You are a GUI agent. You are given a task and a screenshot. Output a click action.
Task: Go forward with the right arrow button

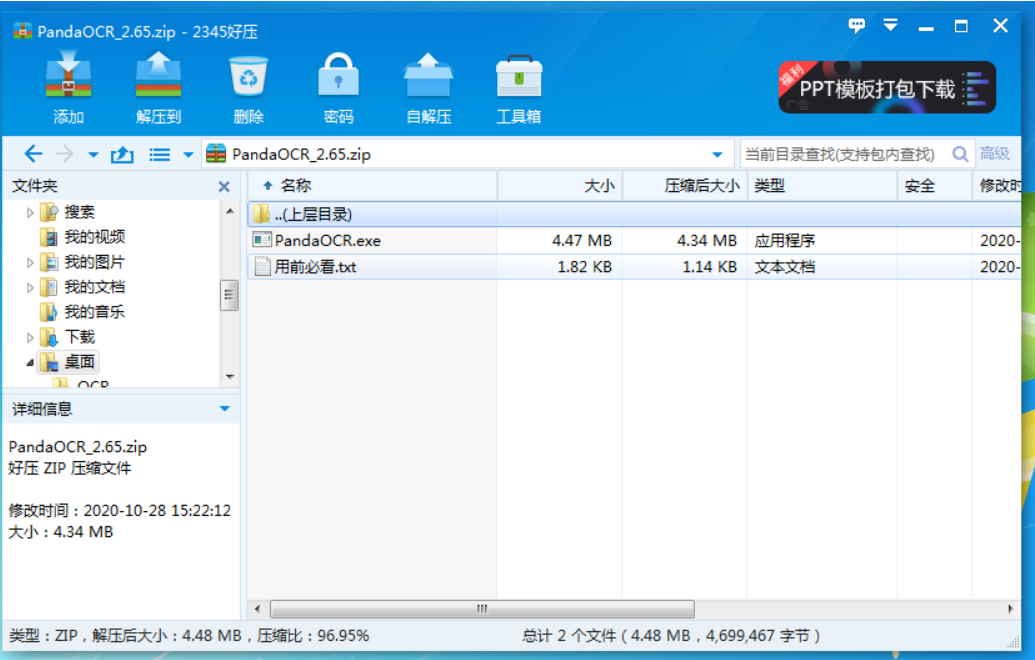click(x=65, y=154)
